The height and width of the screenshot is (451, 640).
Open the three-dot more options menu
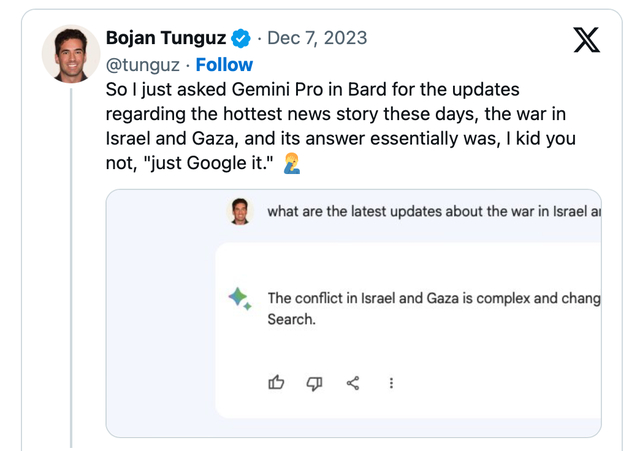click(x=391, y=382)
